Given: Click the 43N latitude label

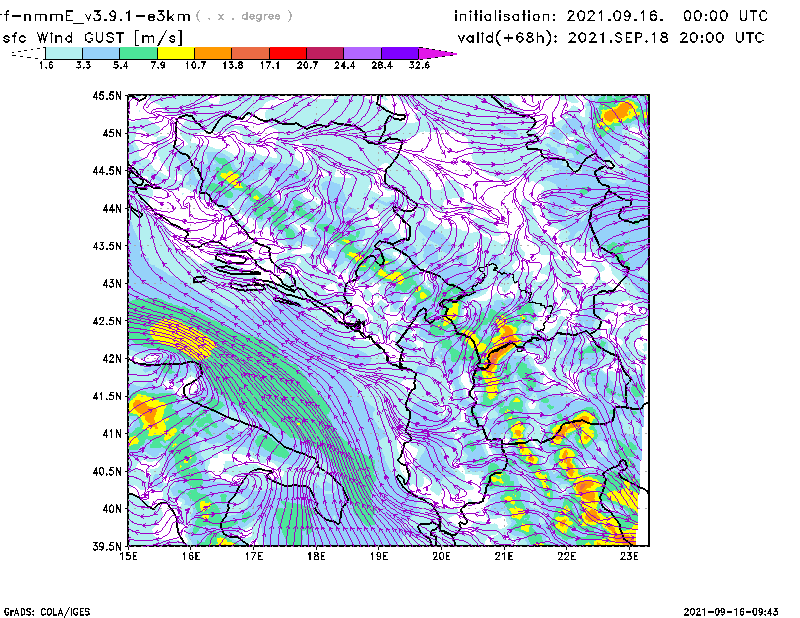Looking at the screenshot, I should pyautogui.click(x=112, y=283).
